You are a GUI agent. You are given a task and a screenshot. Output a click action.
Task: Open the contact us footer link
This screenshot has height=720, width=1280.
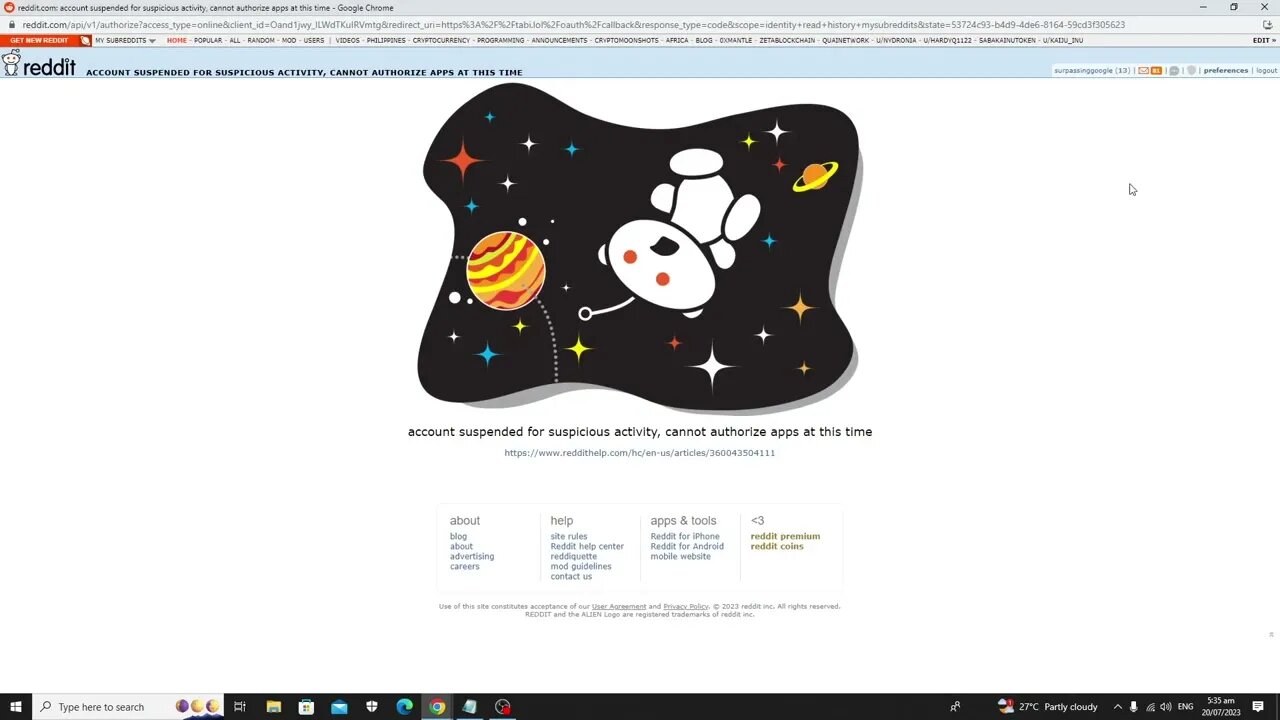click(x=571, y=577)
